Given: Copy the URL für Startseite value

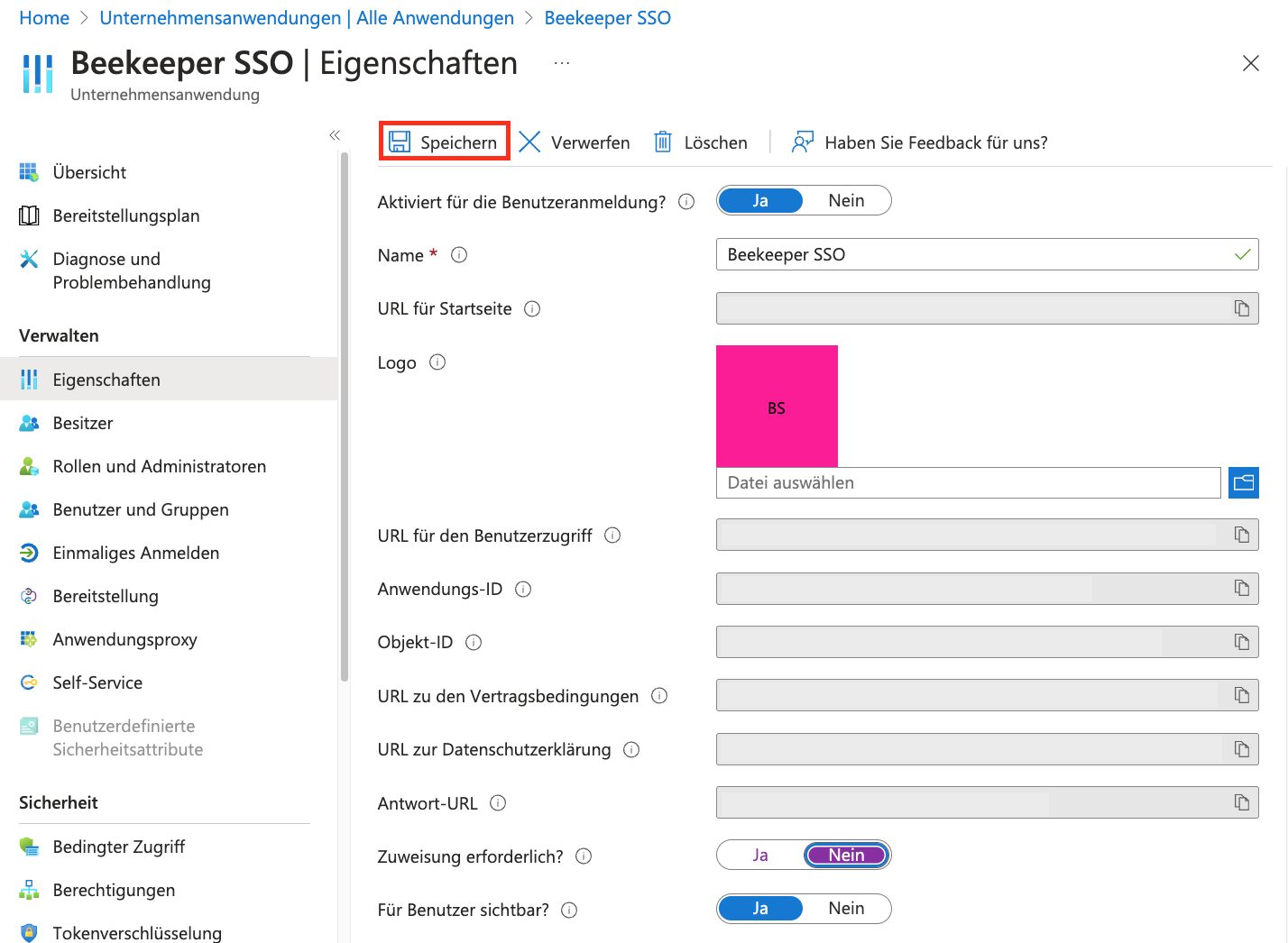Looking at the screenshot, I should [1242, 308].
